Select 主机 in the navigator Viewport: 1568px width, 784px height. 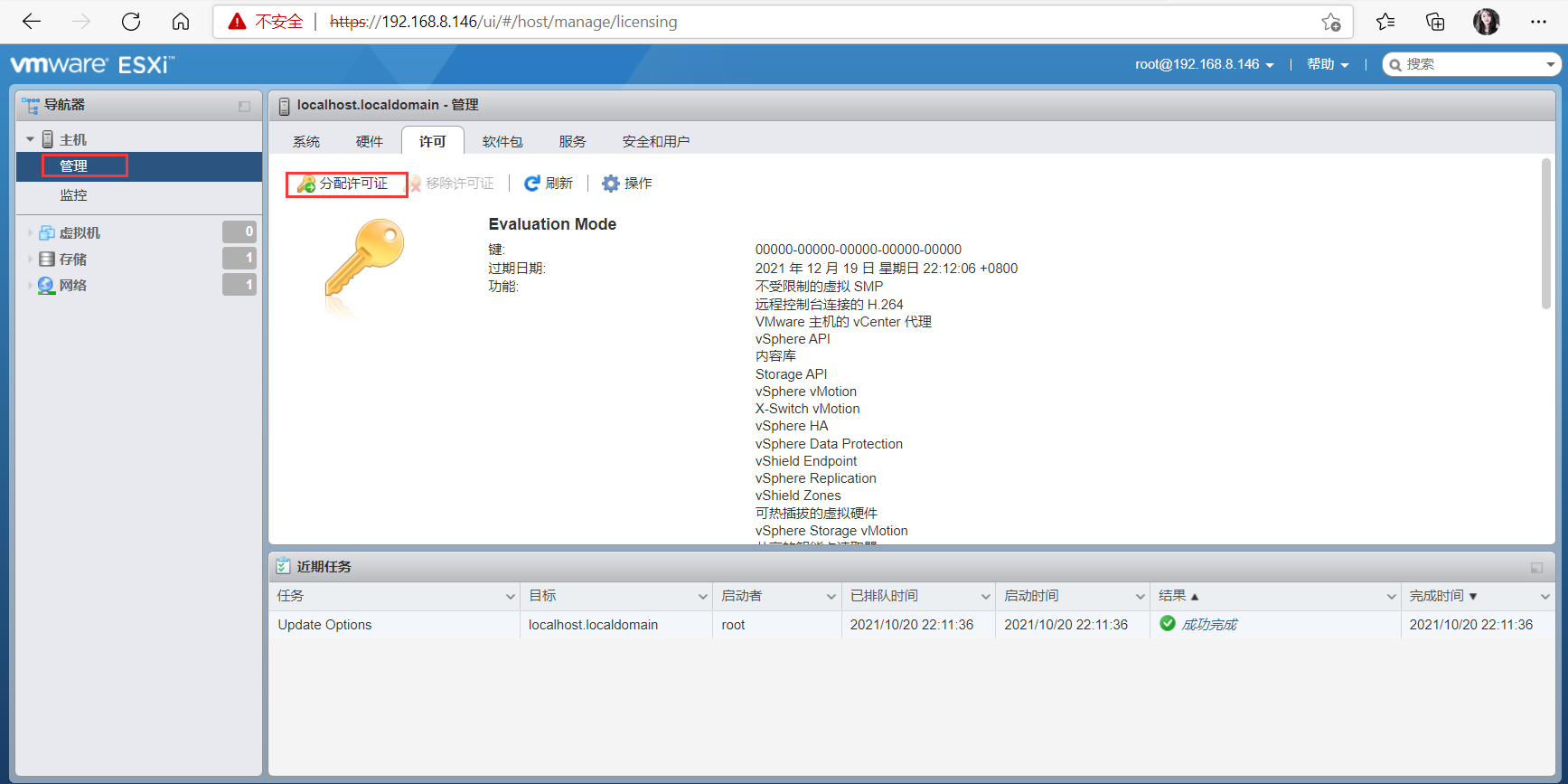pyautogui.click(x=73, y=139)
